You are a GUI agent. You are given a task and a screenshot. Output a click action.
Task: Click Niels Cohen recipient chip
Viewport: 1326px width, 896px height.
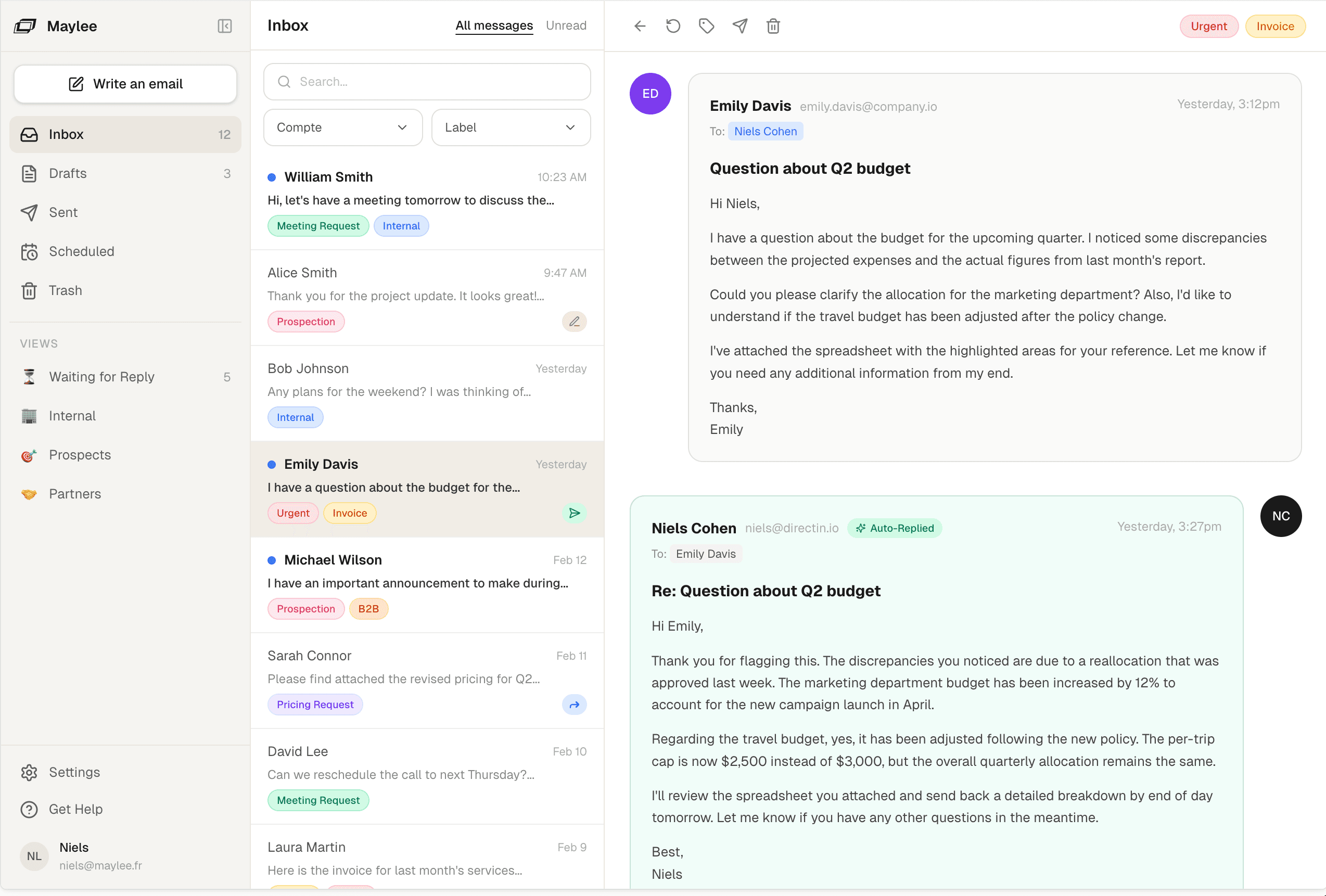765,132
